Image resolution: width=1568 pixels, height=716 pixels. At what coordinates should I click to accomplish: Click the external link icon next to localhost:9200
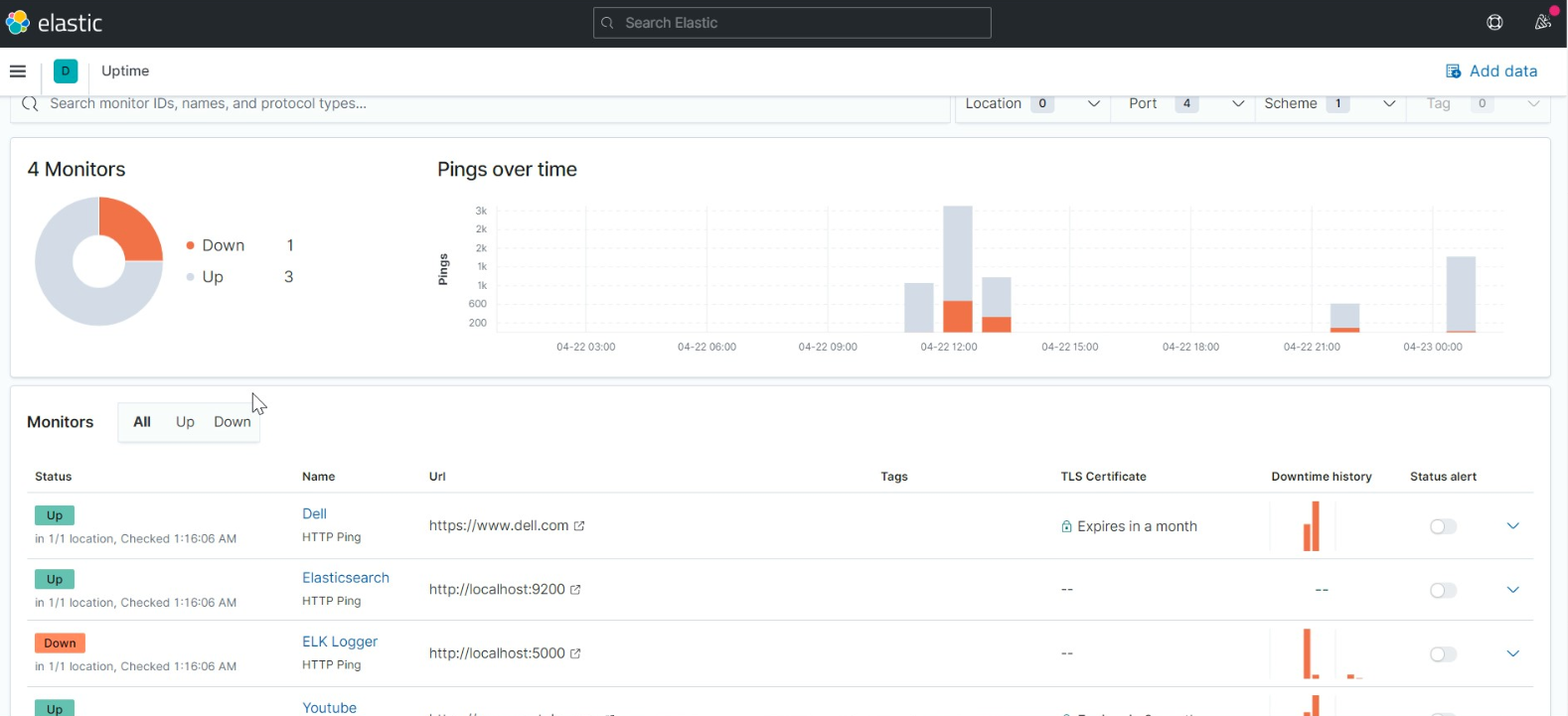pyautogui.click(x=575, y=590)
